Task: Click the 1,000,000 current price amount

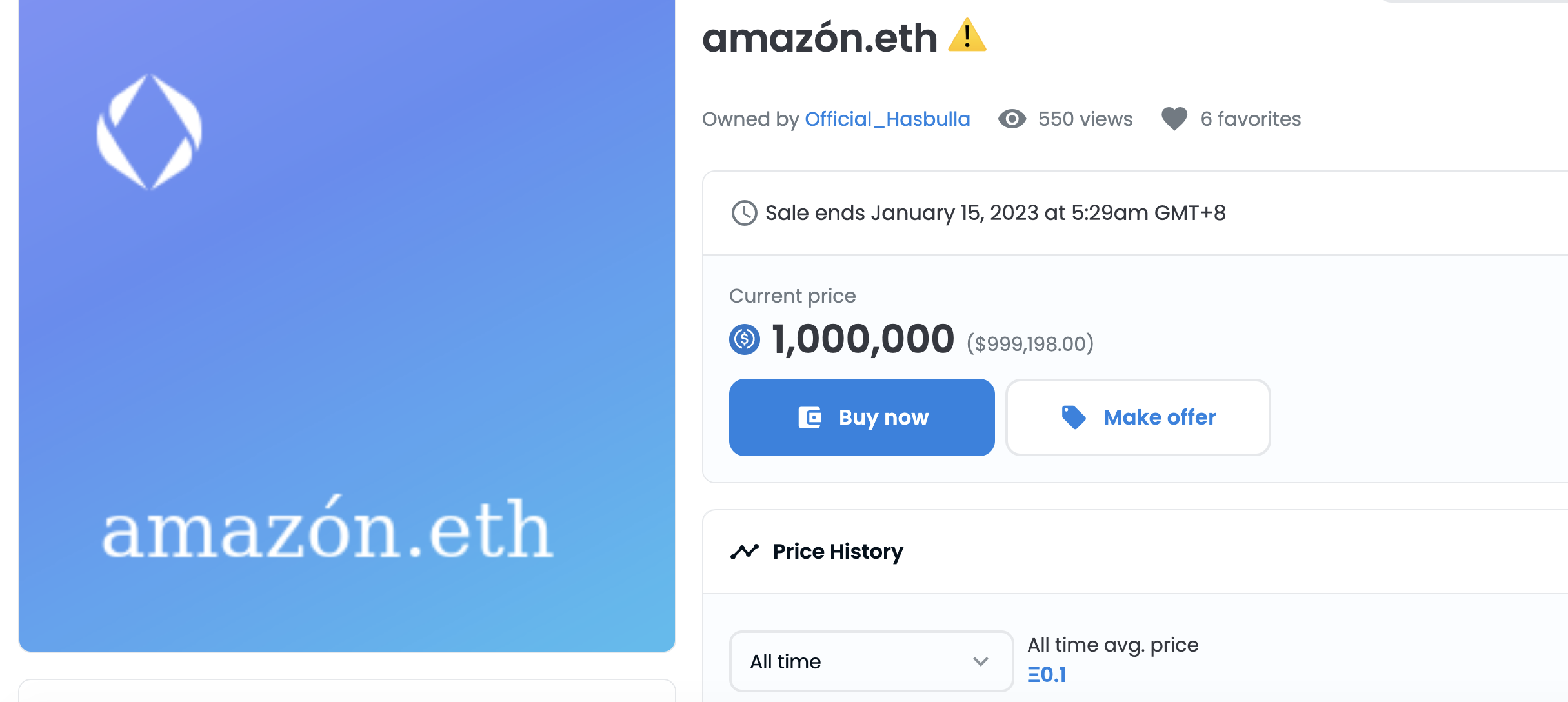Action: (x=863, y=339)
